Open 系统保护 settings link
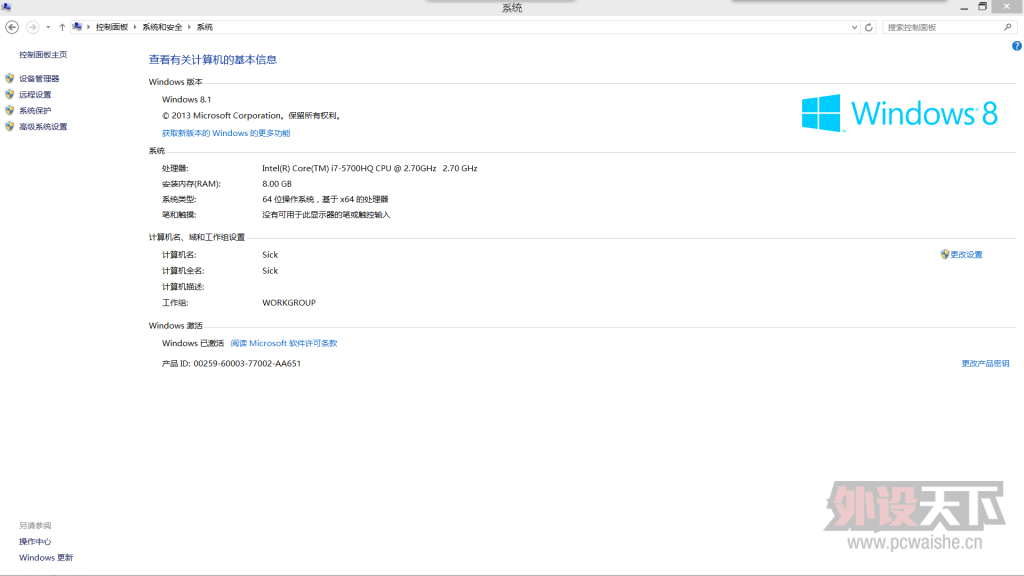The width and height of the screenshot is (1024, 576). (x=35, y=110)
